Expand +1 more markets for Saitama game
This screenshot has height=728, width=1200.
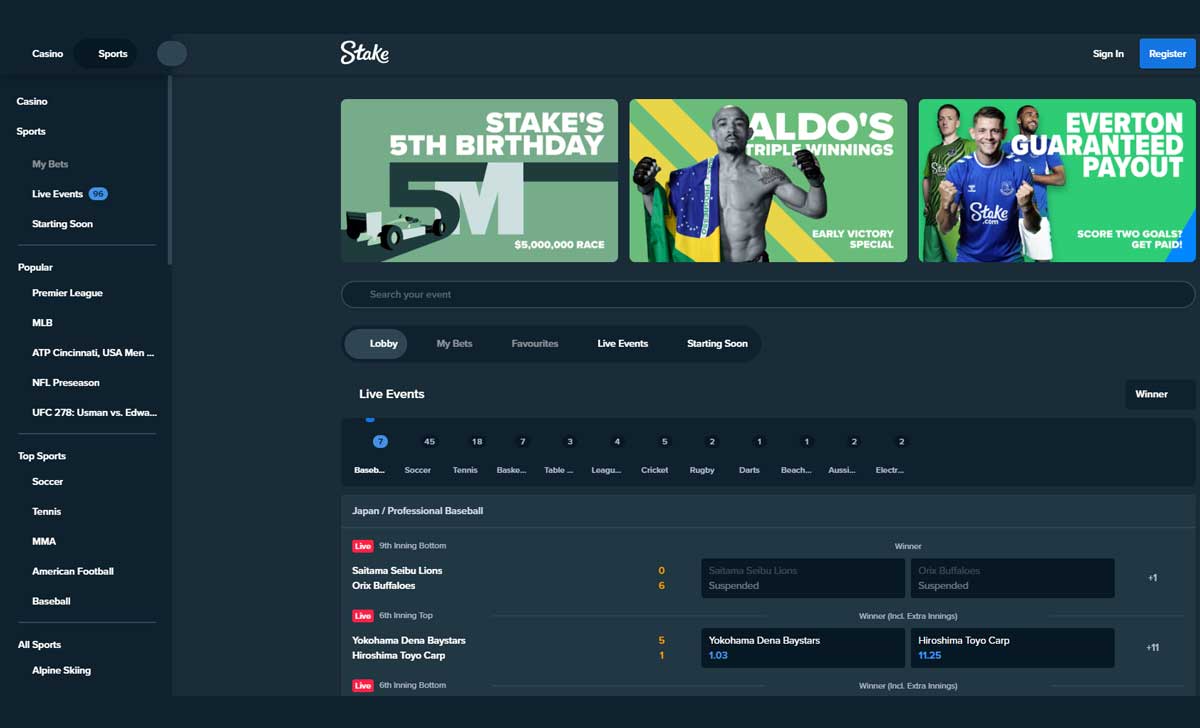(1153, 578)
